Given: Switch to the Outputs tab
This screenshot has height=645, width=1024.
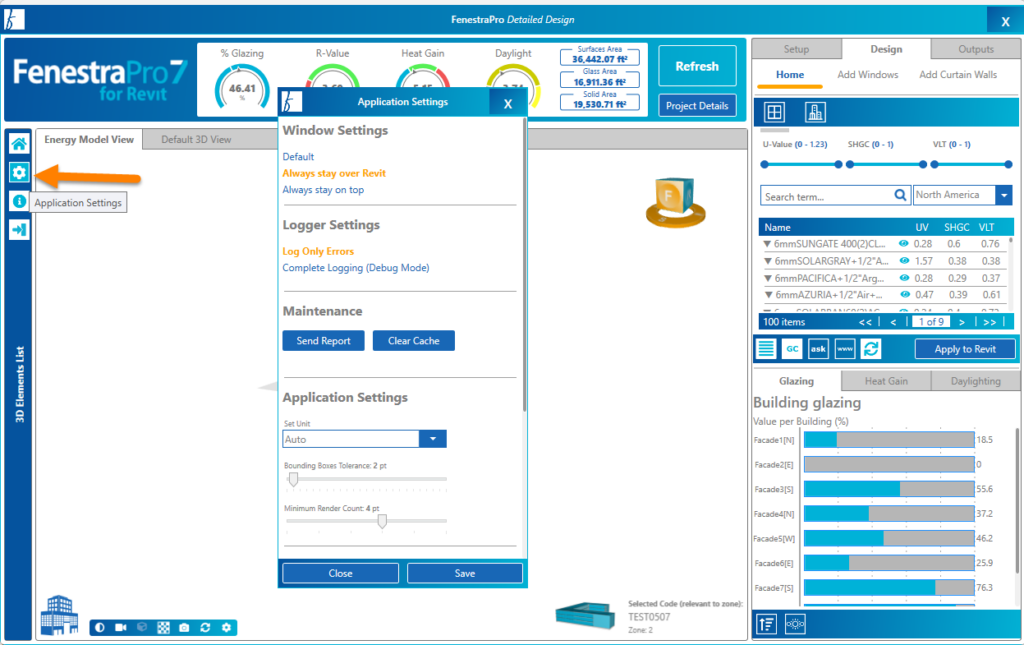Looking at the screenshot, I should (976, 49).
